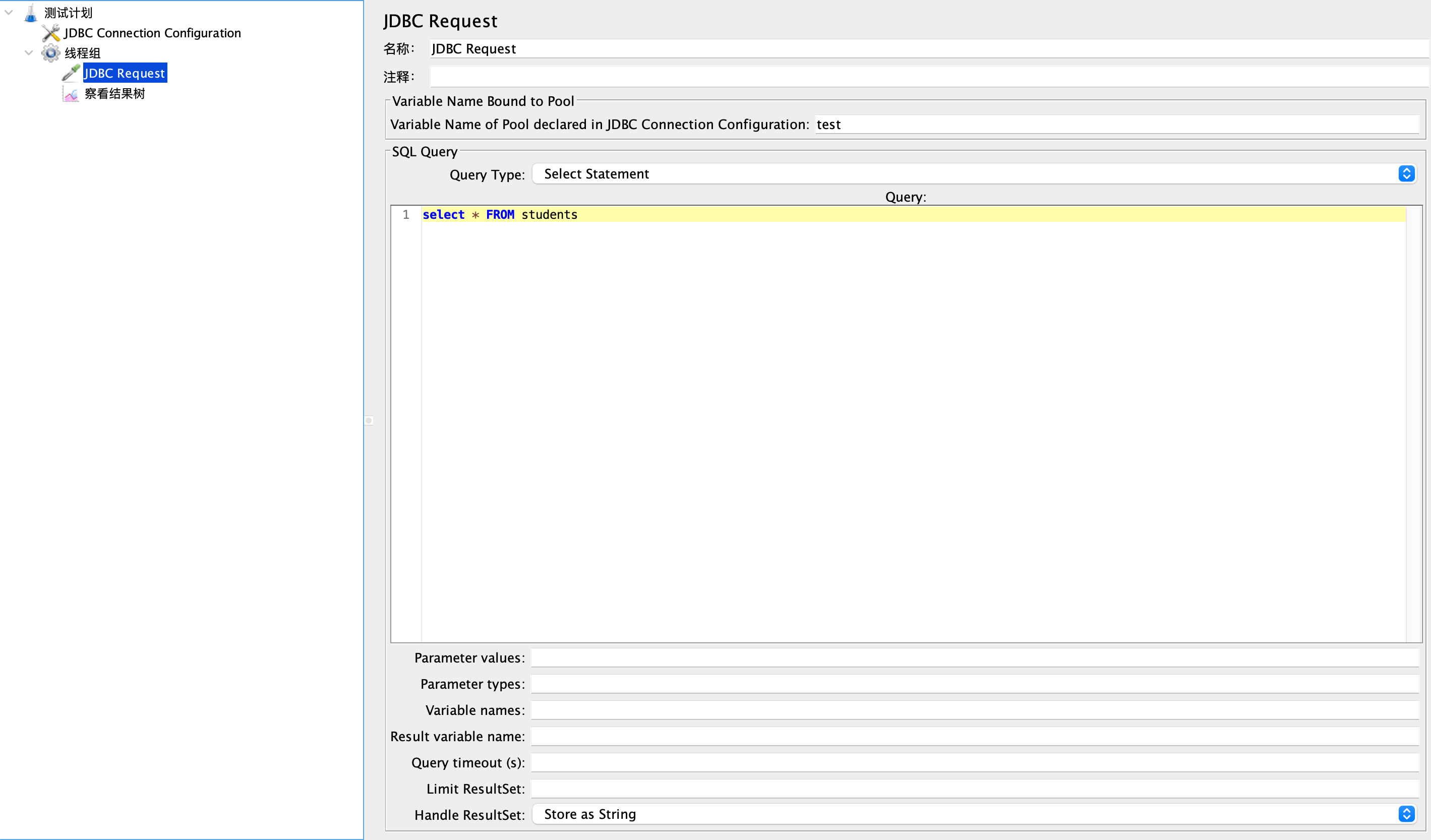Click the View Results Tree graph icon

point(71,94)
